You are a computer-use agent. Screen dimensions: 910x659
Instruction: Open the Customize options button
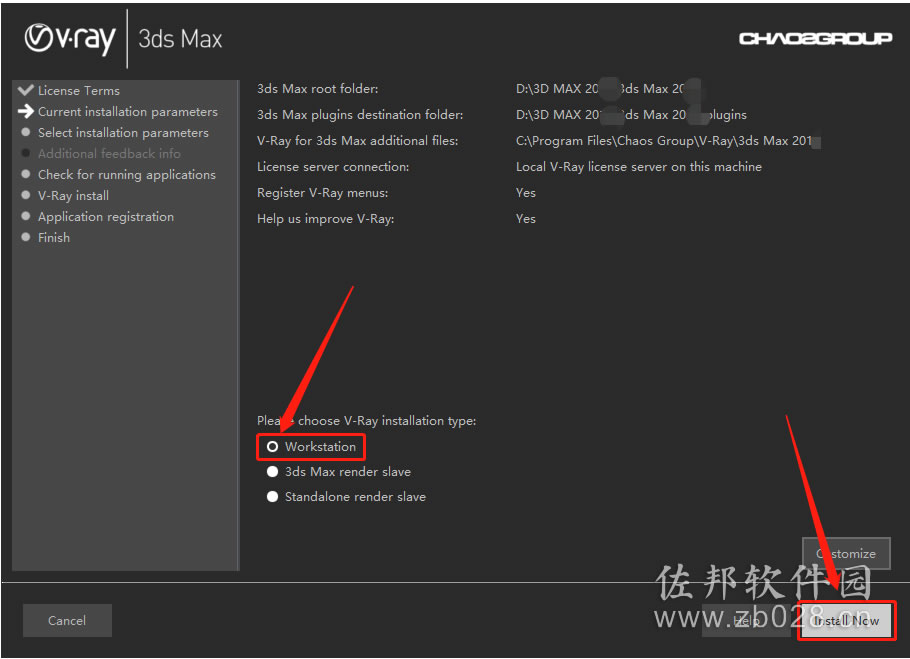[x=846, y=553]
